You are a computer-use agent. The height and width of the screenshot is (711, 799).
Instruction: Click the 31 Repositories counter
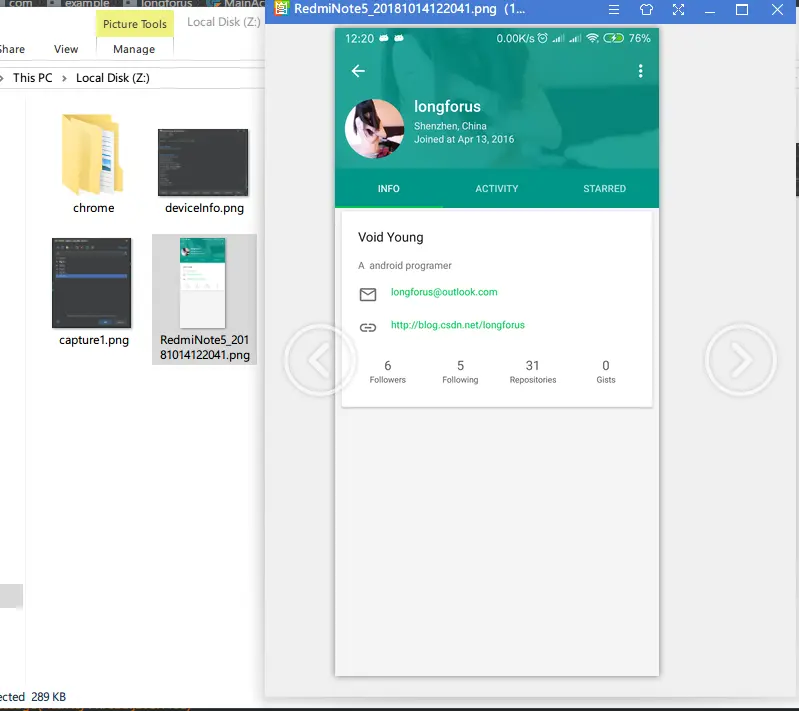pos(532,372)
